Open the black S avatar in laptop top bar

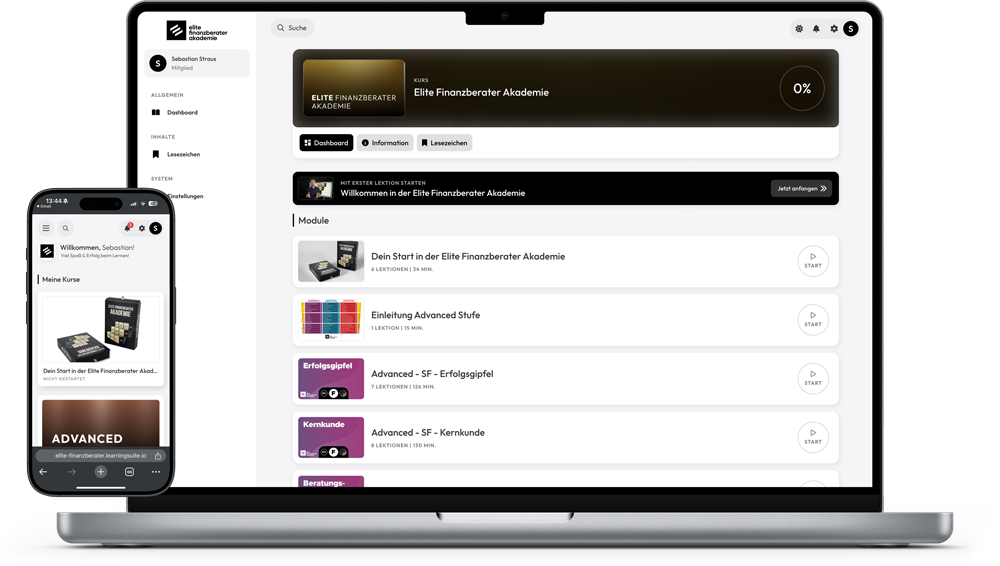coord(851,29)
